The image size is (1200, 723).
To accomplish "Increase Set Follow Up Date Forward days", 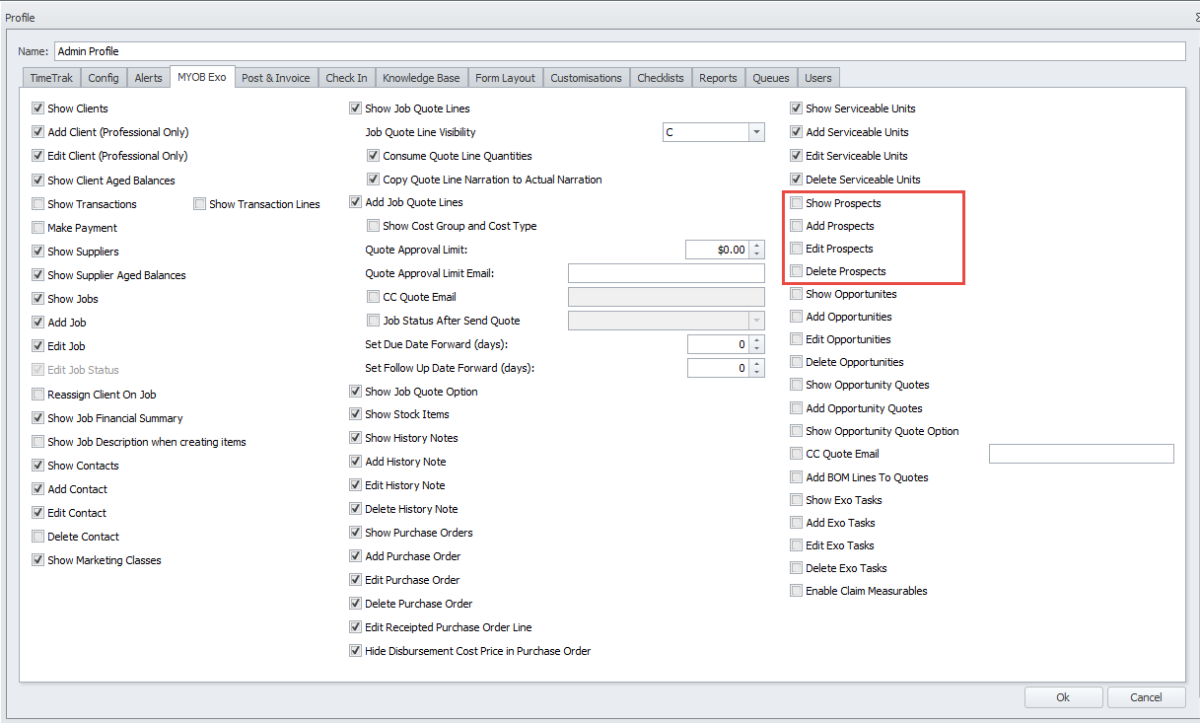I will (x=757, y=364).
